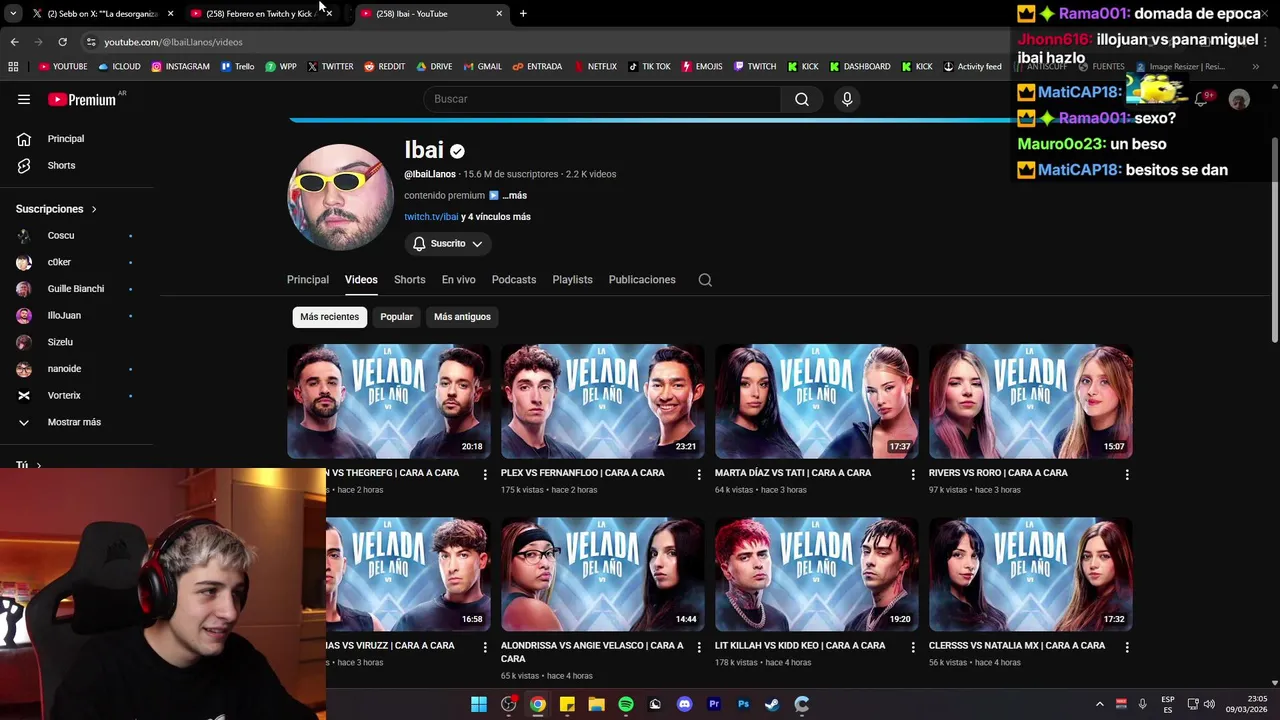
Task: Click Ibai's channel avatar picture
Action: [340, 196]
